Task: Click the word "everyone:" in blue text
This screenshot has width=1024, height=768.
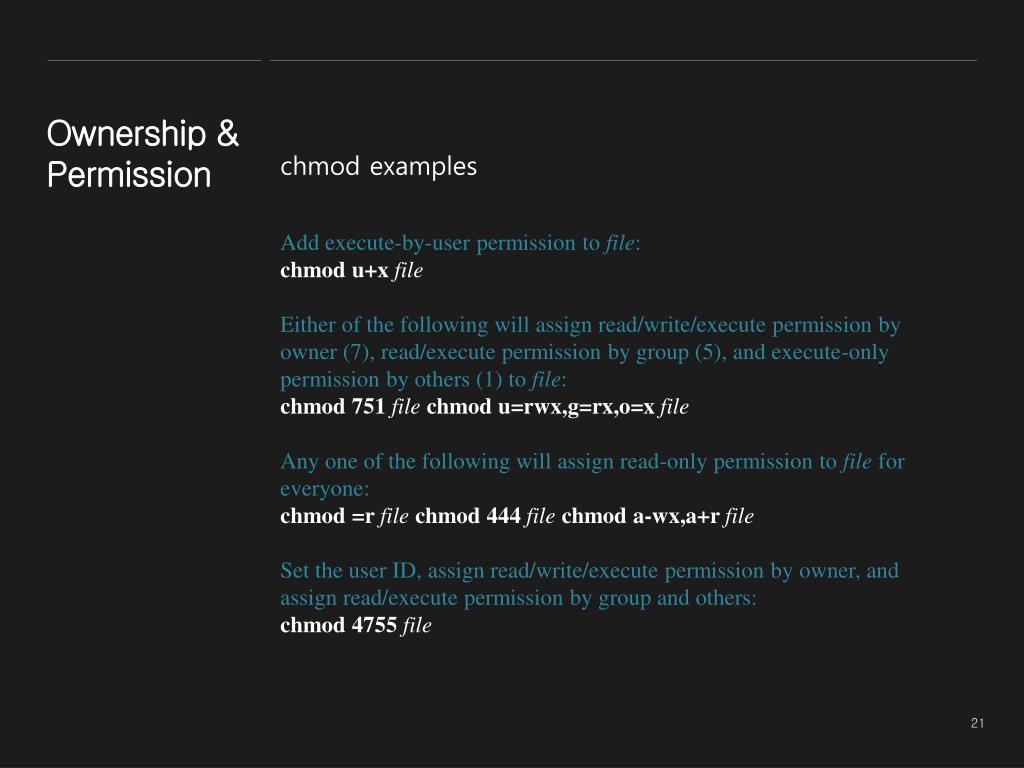Action: pos(325,489)
